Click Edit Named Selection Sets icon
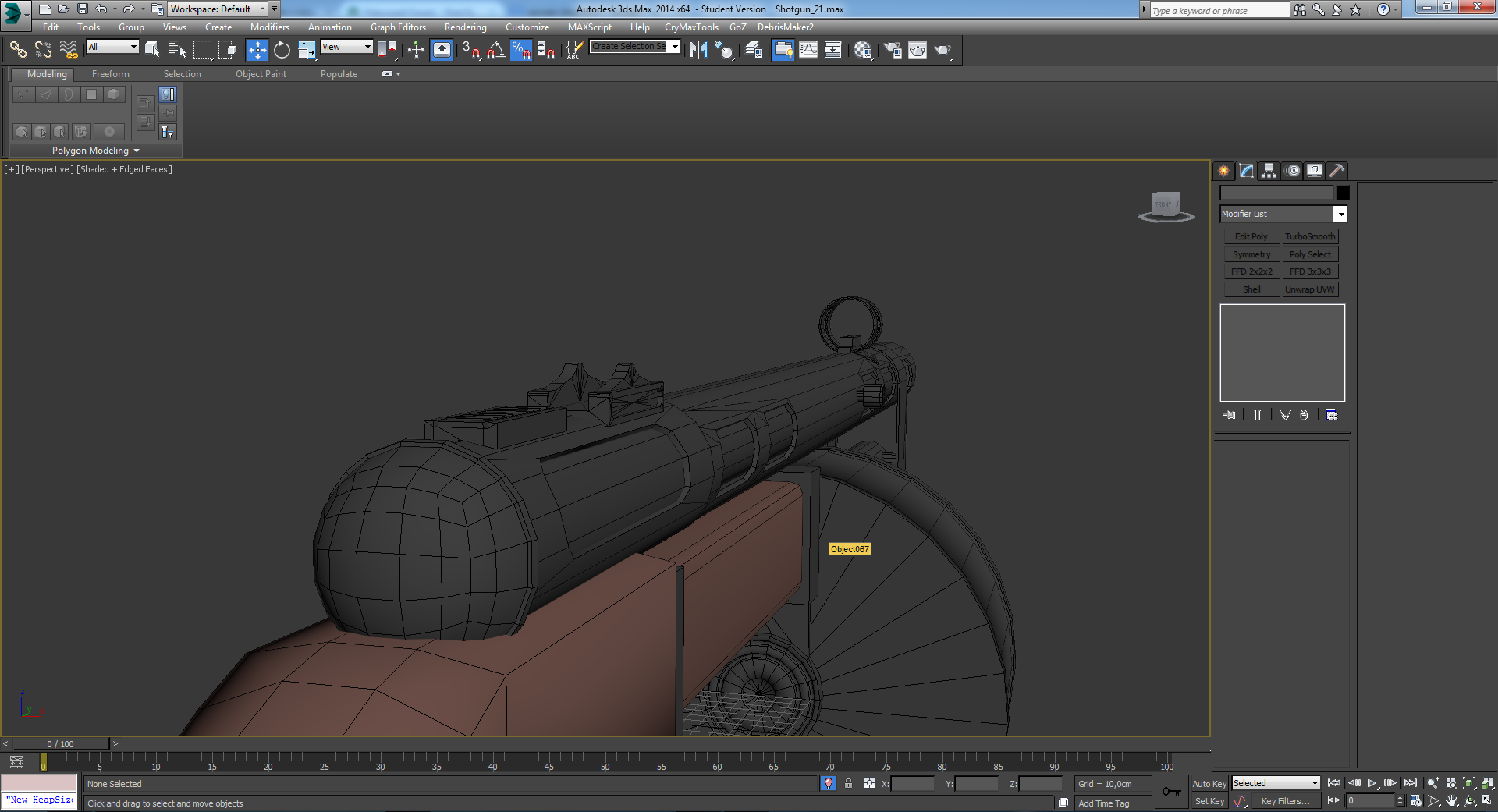 [574, 50]
